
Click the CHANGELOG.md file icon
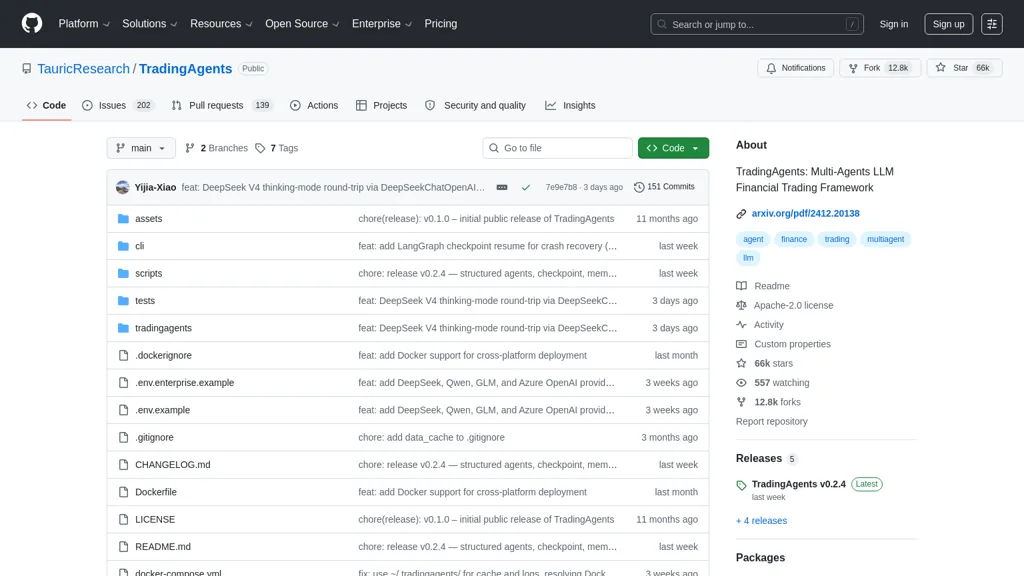(123, 465)
